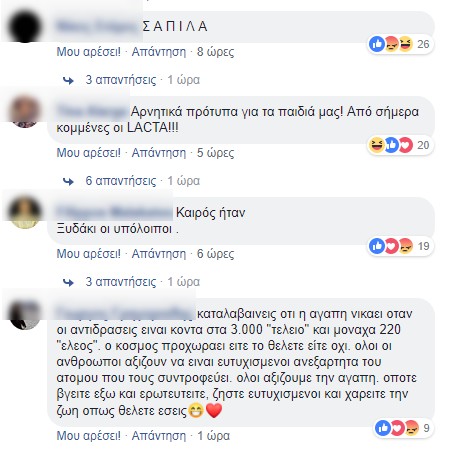Image resolution: width=453 pixels, height=451 pixels.
Task: Reply to the last comment via Απάντηση
Action: click(159, 436)
